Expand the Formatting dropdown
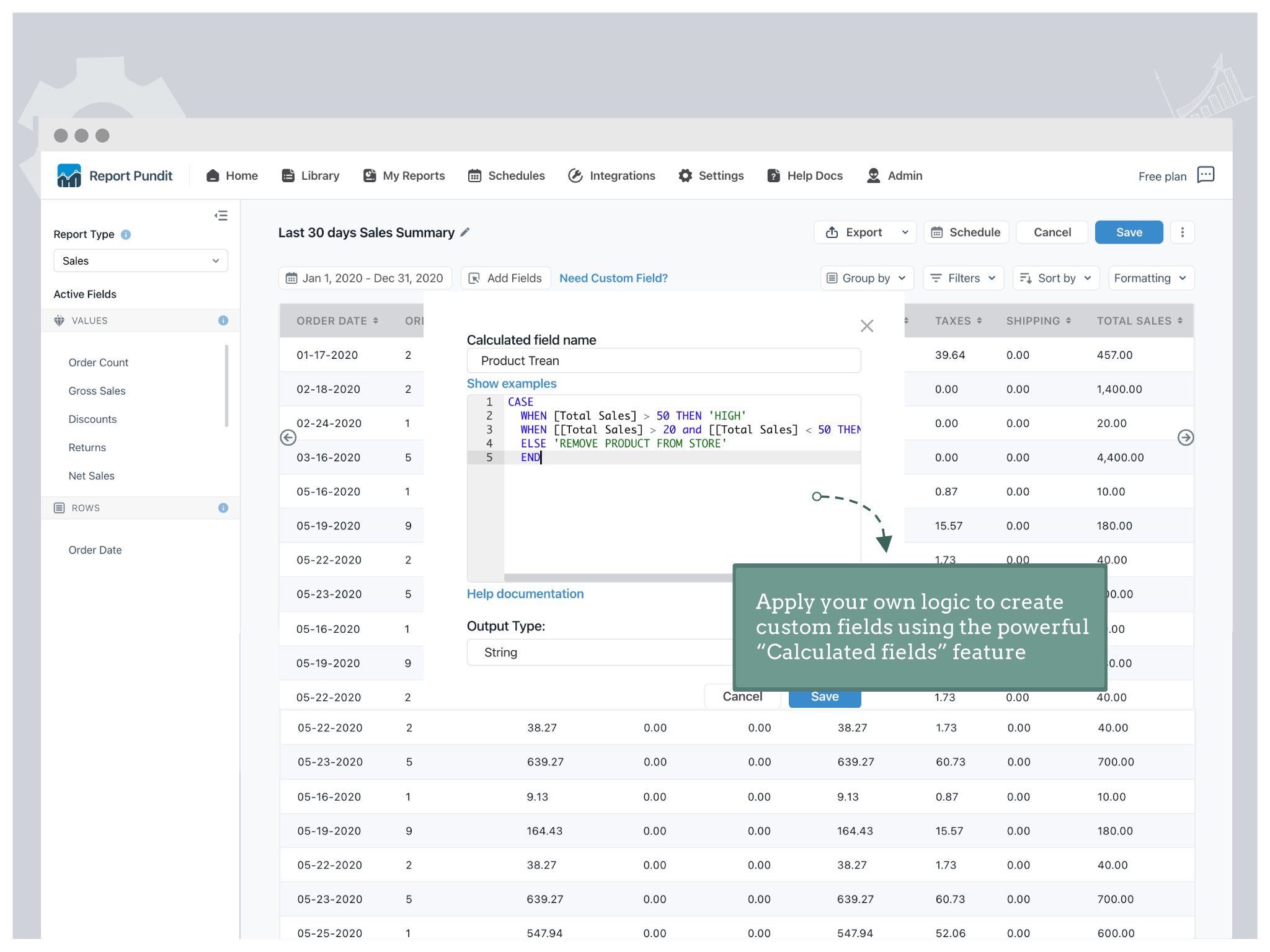1270x952 pixels. point(1150,278)
